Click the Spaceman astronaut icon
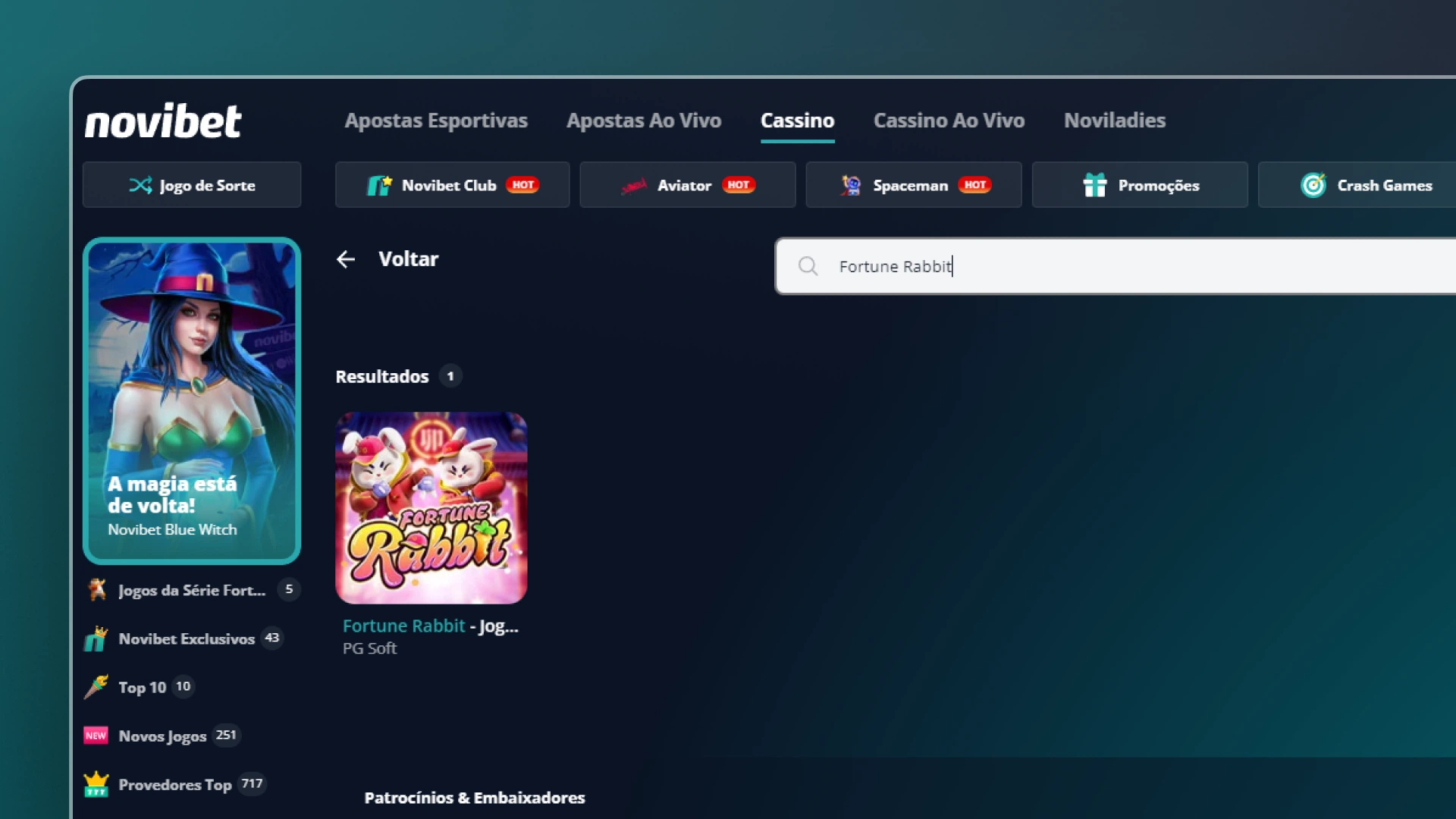This screenshot has height=819, width=1456. click(851, 185)
